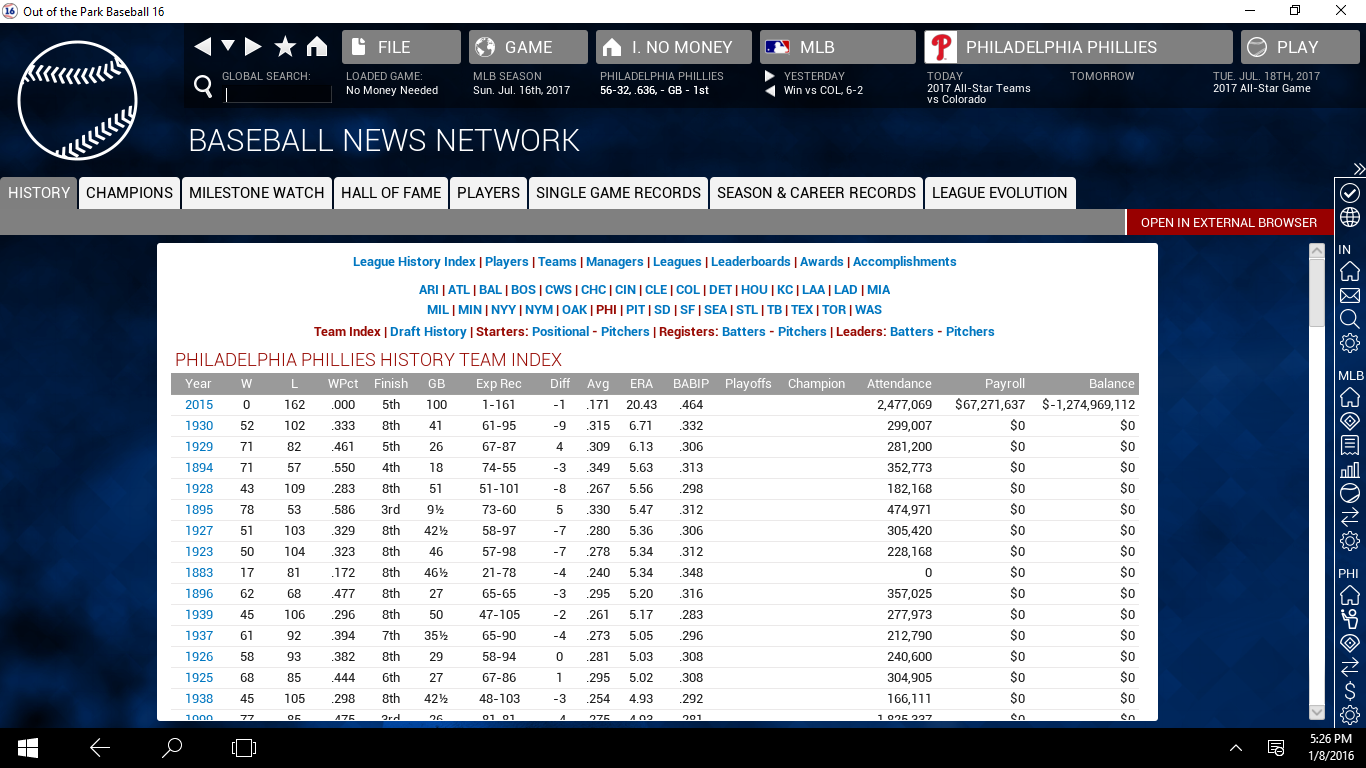1366x768 pixels.
Task: Open the Starters Positional link
Action: pos(561,332)
